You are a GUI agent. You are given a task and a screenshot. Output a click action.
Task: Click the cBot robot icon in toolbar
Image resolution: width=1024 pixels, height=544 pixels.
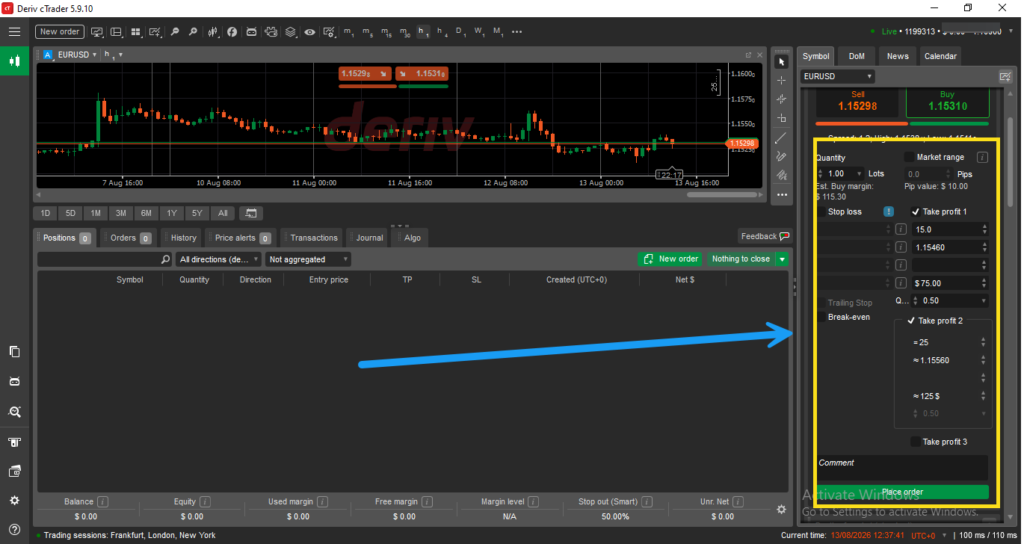point(251,31)
